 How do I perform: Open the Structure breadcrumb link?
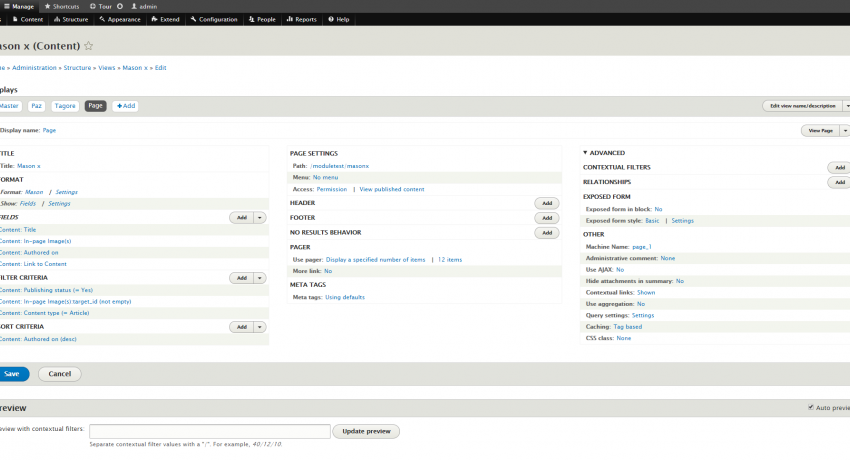click(x=78, y=68)
